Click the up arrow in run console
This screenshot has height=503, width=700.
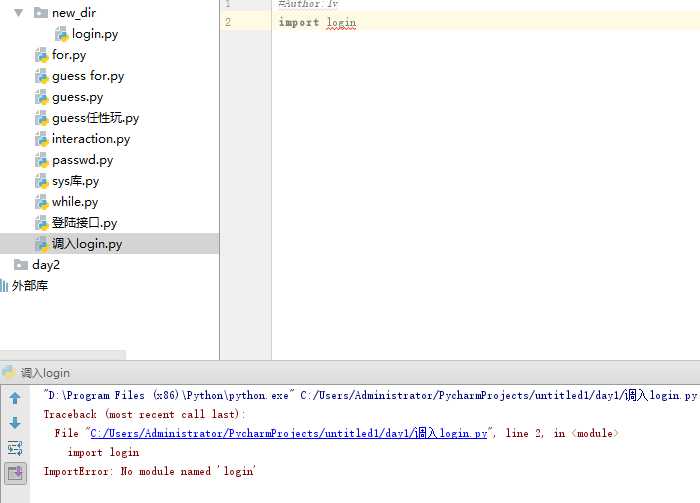(x=15, y=398)
